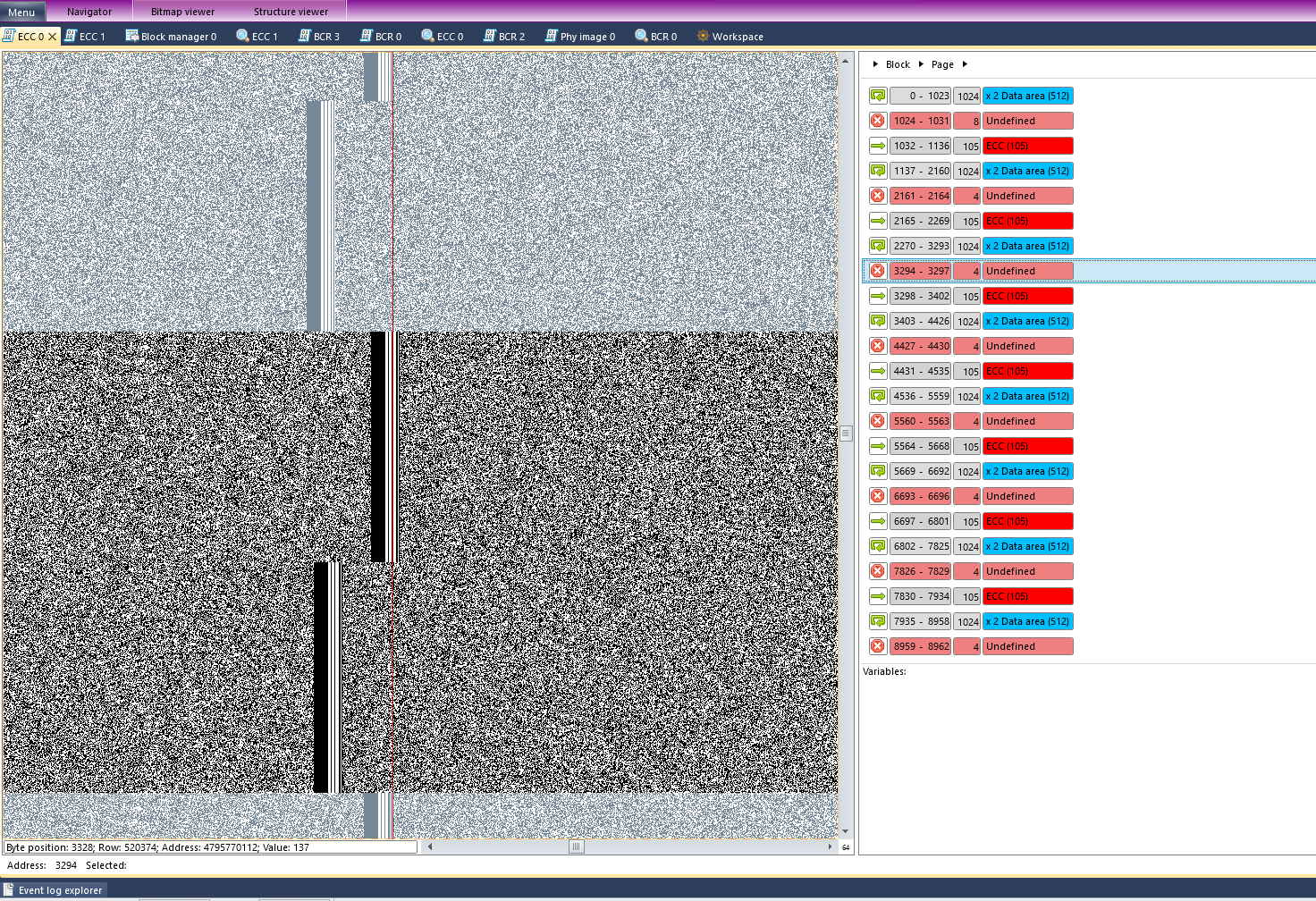1316x901 pixels.
Task: Close the ECC 0 tab
Action: pos(53,37)
